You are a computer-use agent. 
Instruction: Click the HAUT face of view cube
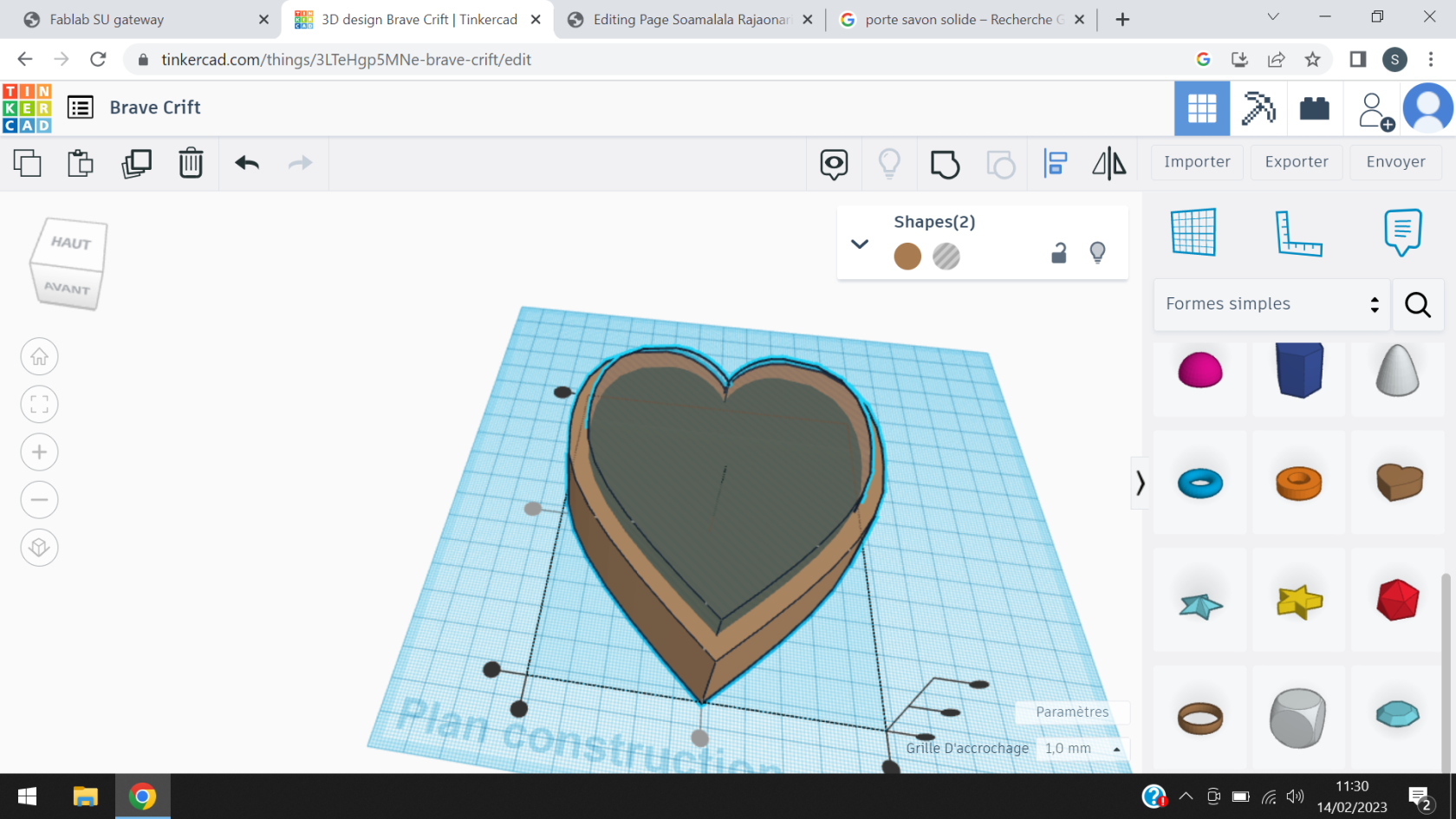(70, 243)
